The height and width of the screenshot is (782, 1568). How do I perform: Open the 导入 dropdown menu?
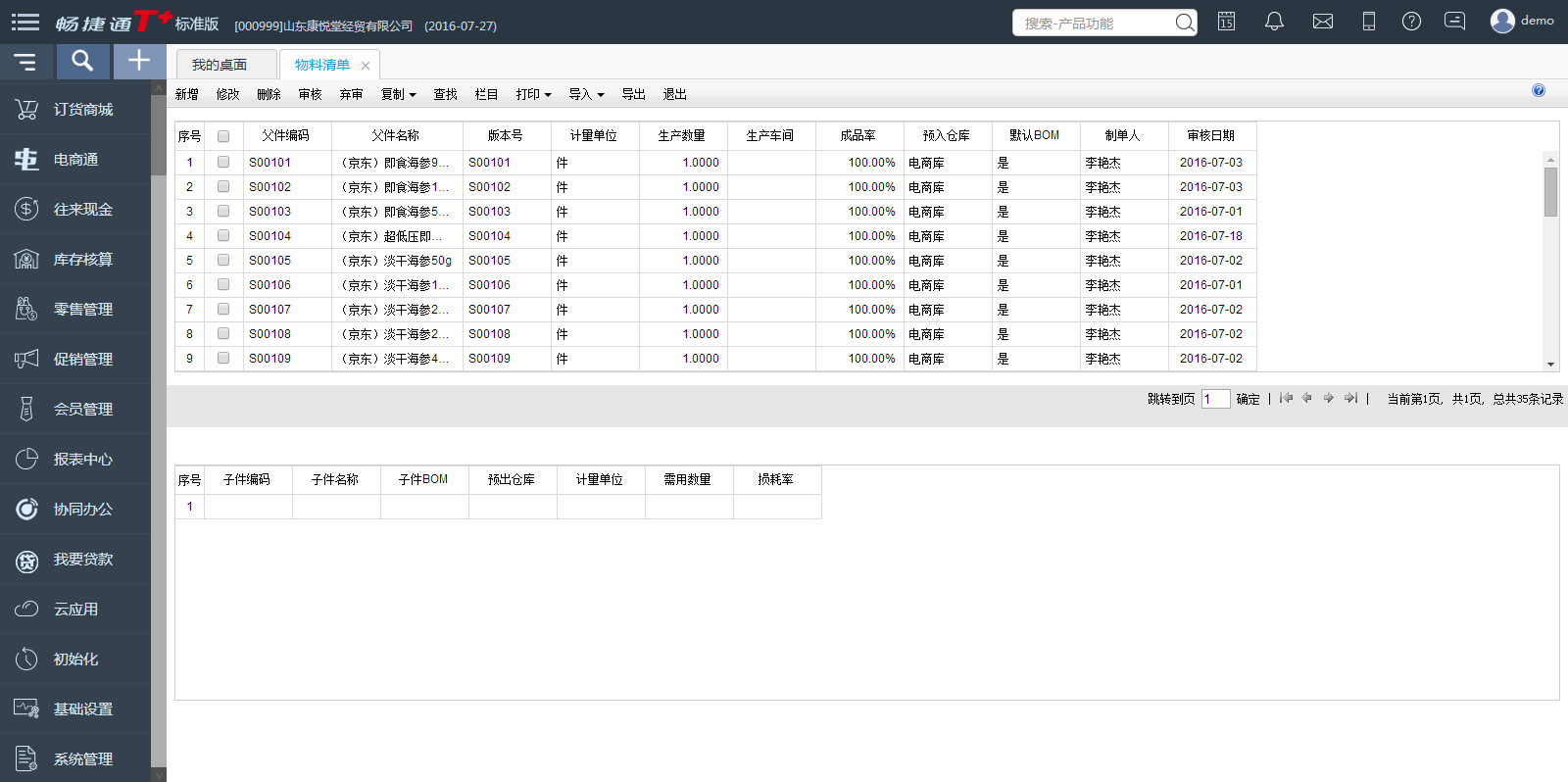pos(586,95)
